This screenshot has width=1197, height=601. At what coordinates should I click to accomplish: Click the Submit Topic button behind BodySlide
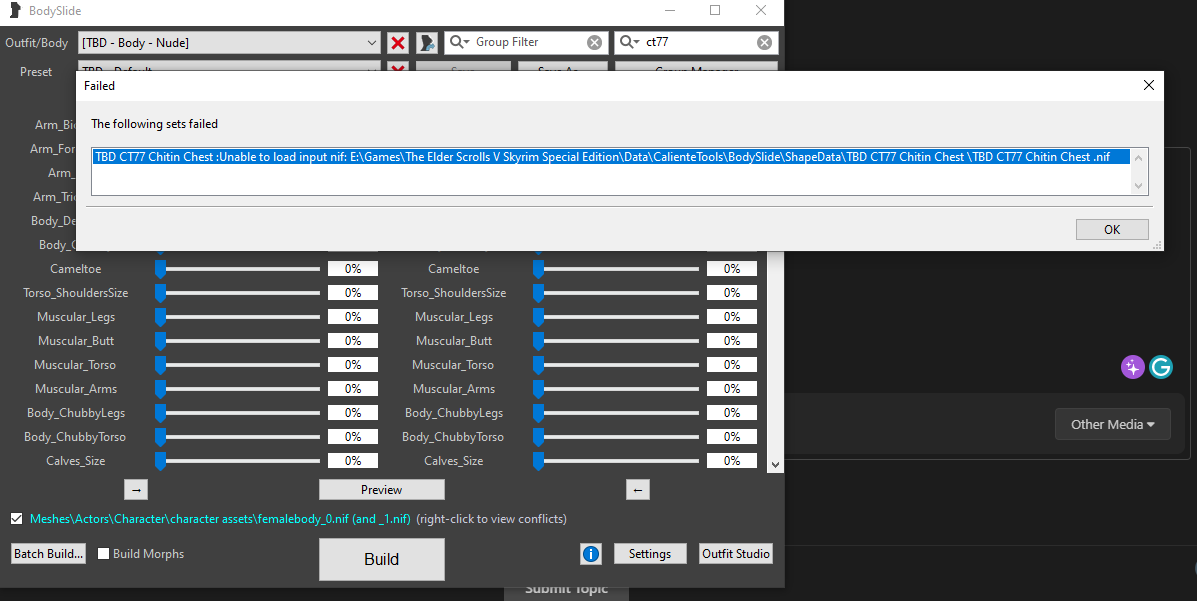[566, 591]
